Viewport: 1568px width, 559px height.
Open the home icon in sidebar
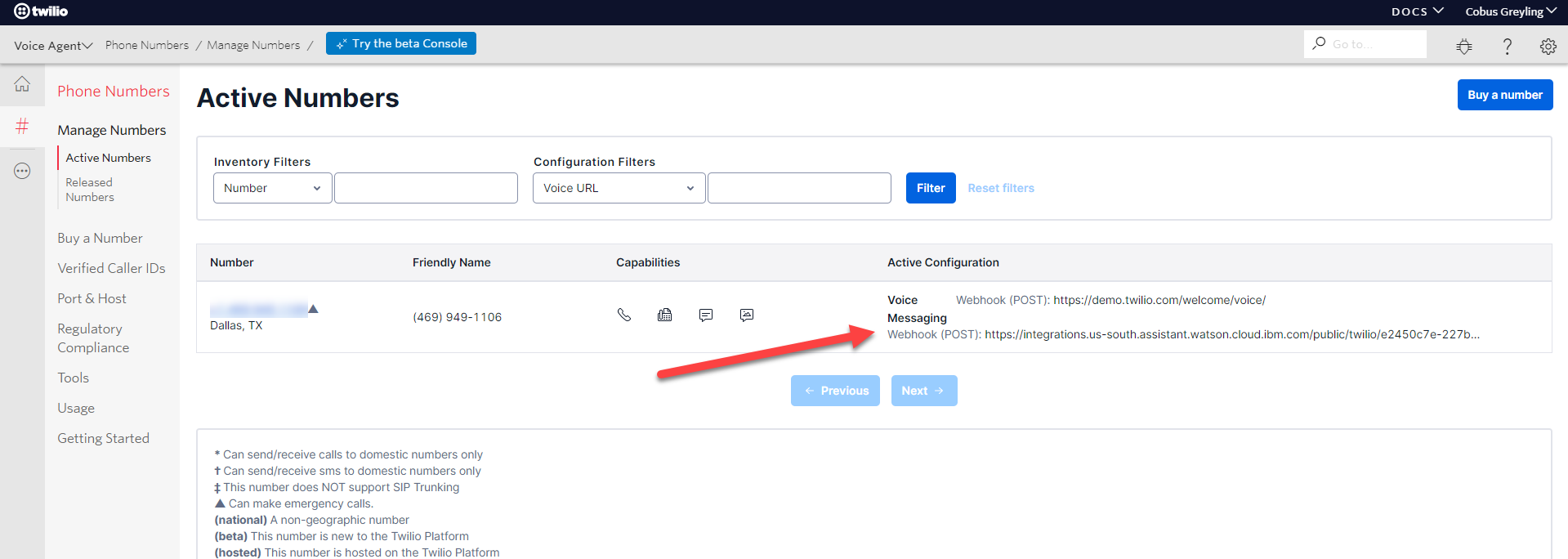(x=22, y=84)
